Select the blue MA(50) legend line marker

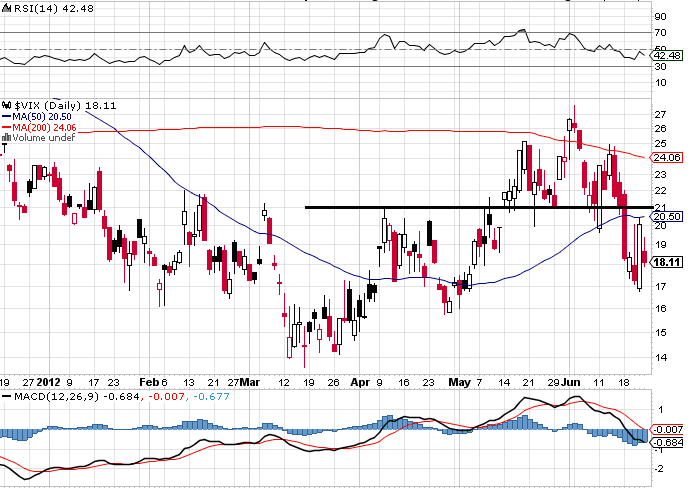pyautogui.click(x=7, y=117)
